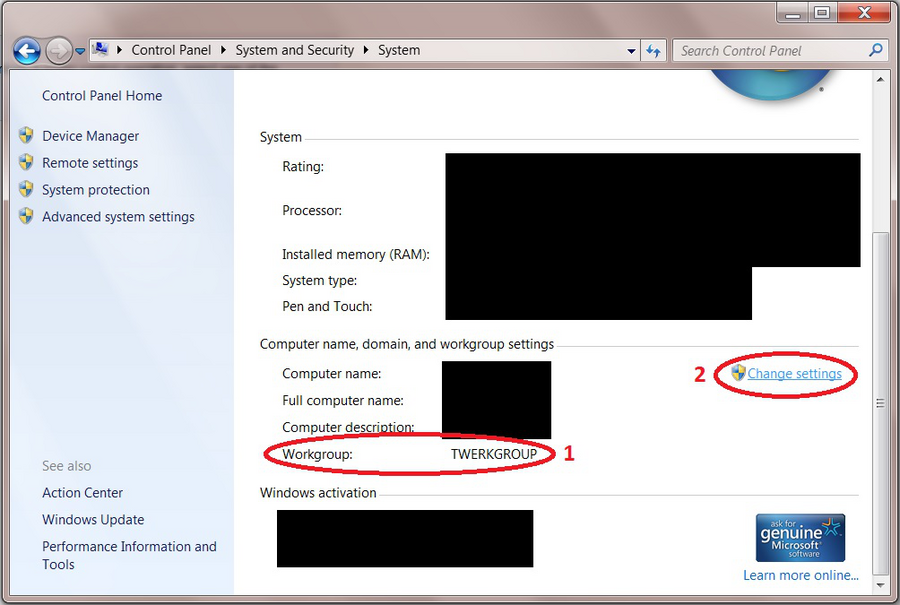900x605 pixels.
Task: Click the shield icon beside Device Manager
Action: click(27, 136)
